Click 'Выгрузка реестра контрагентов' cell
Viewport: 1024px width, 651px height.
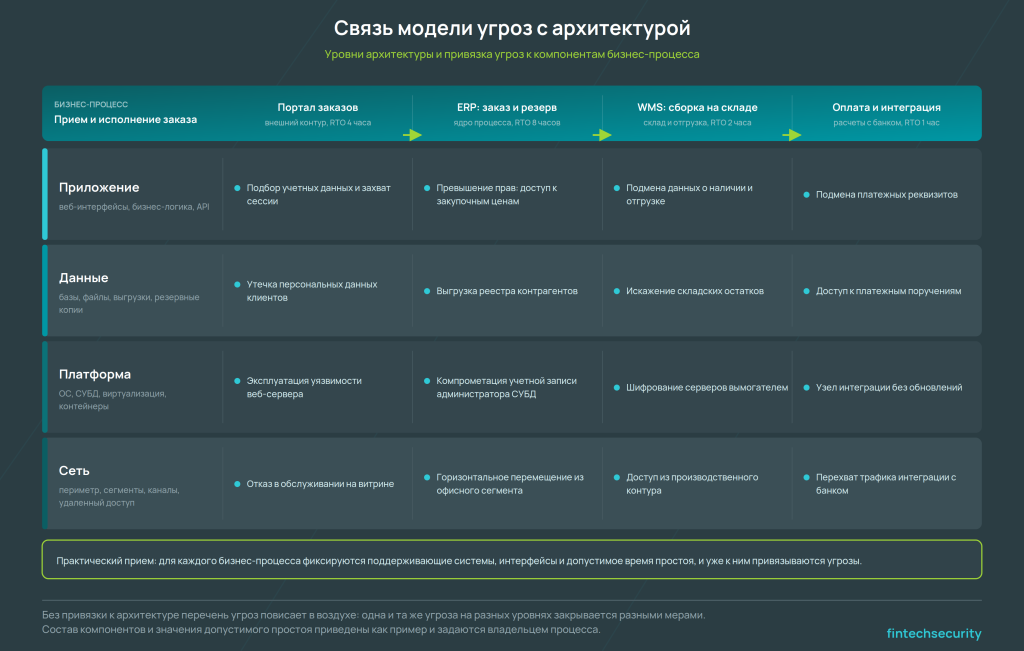tap(507, 291)
